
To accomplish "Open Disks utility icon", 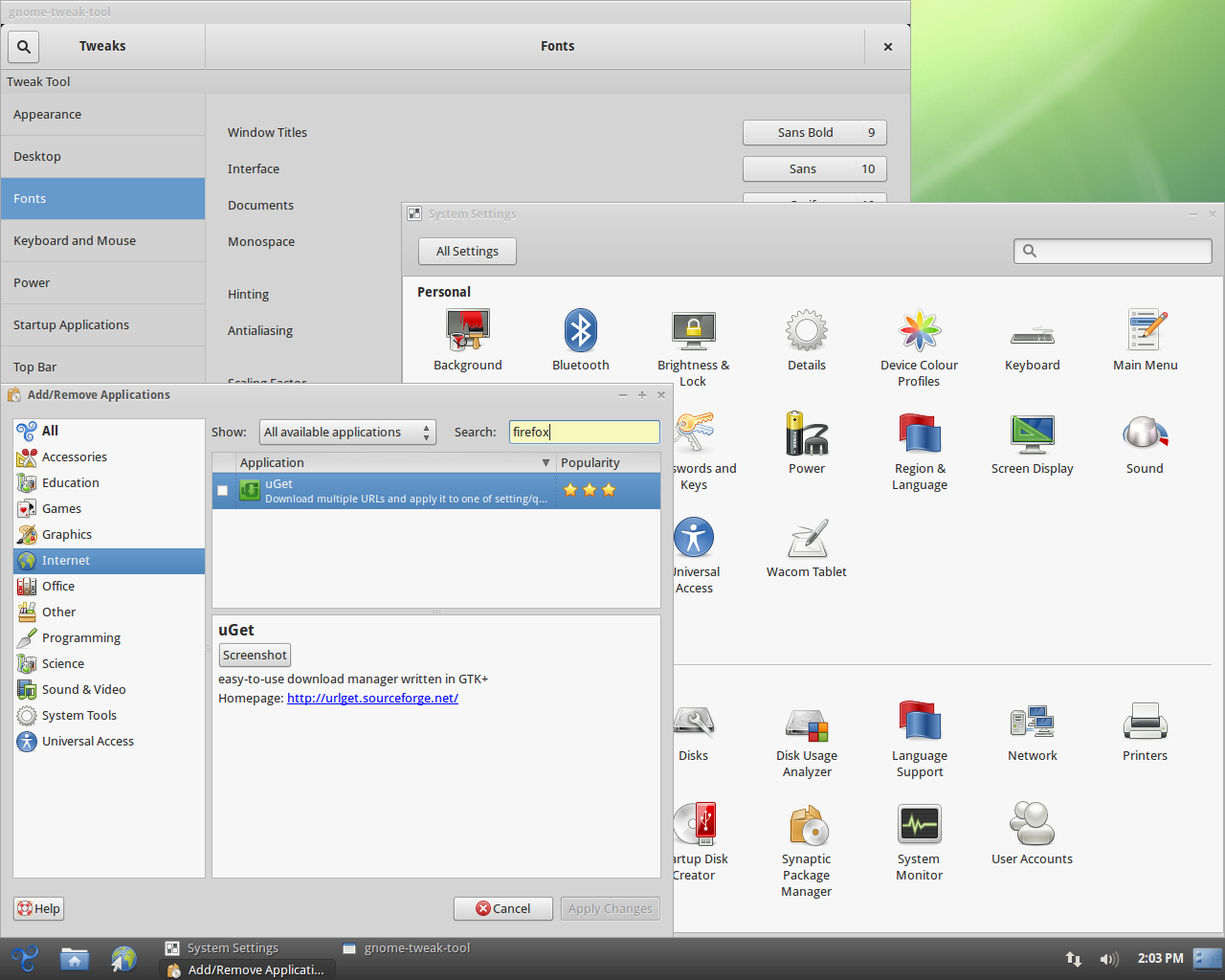I will 694,722.
